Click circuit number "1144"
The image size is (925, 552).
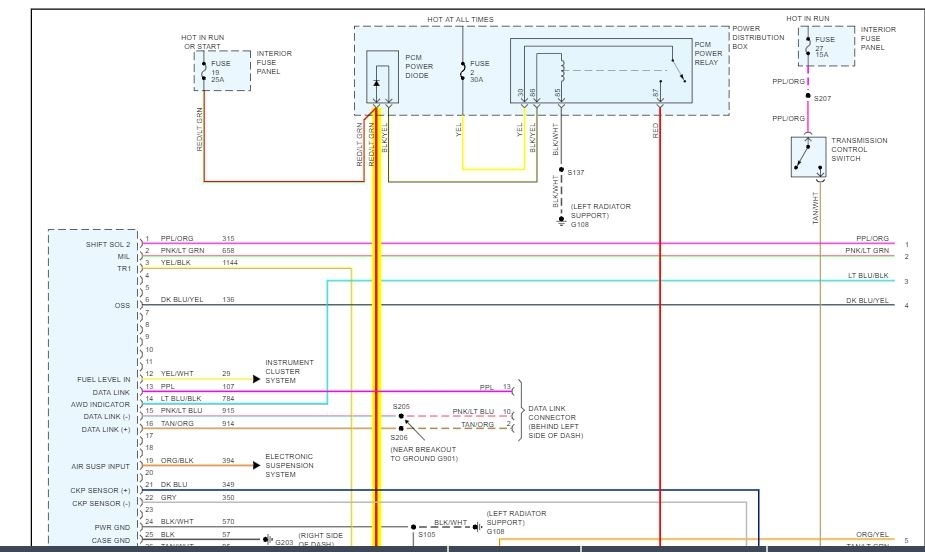click(x=230, y=262)
